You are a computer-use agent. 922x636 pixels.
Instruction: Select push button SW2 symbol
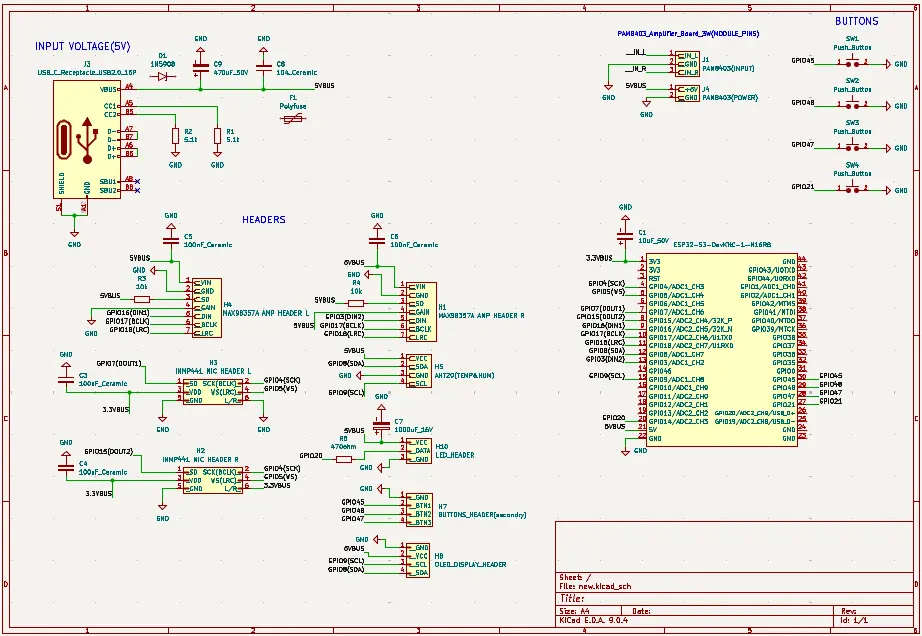(x=852, y=105)
